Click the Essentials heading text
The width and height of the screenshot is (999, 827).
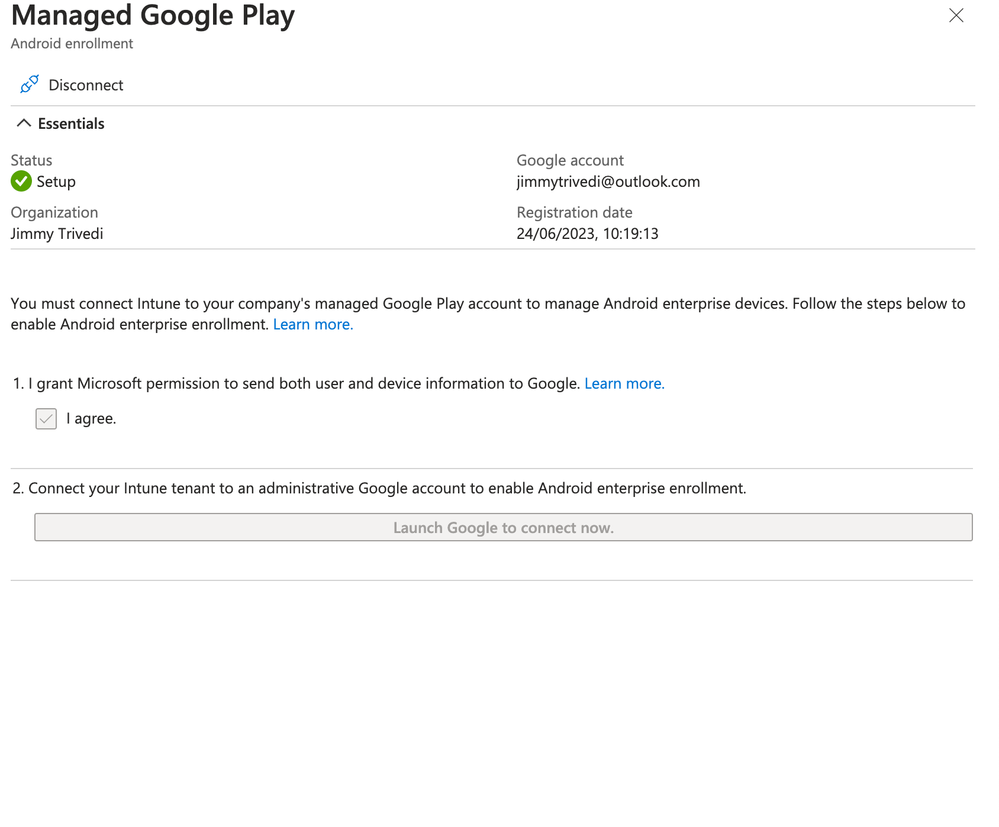pyautogui.click(x=71, y=124)
